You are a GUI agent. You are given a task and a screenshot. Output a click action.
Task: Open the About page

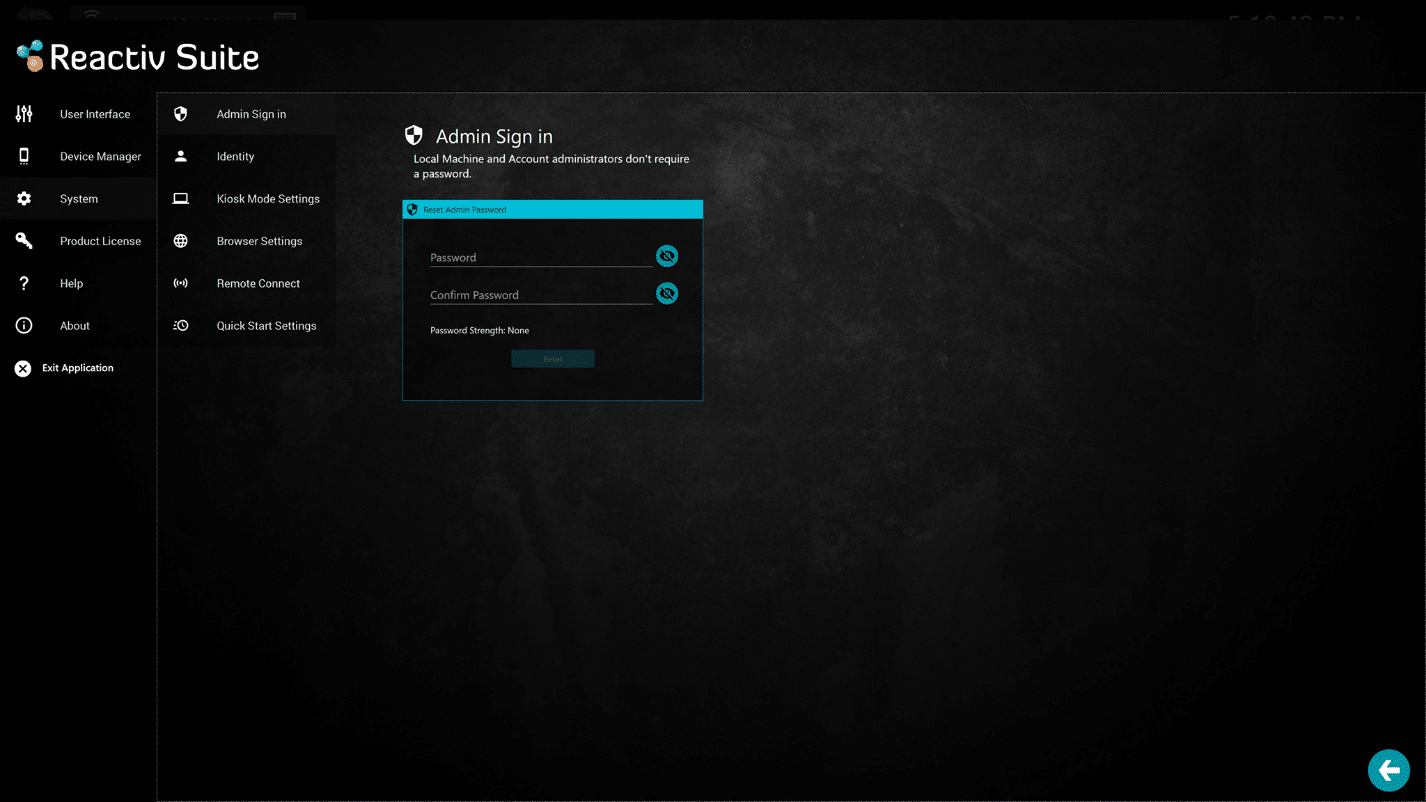click(78, 326)
